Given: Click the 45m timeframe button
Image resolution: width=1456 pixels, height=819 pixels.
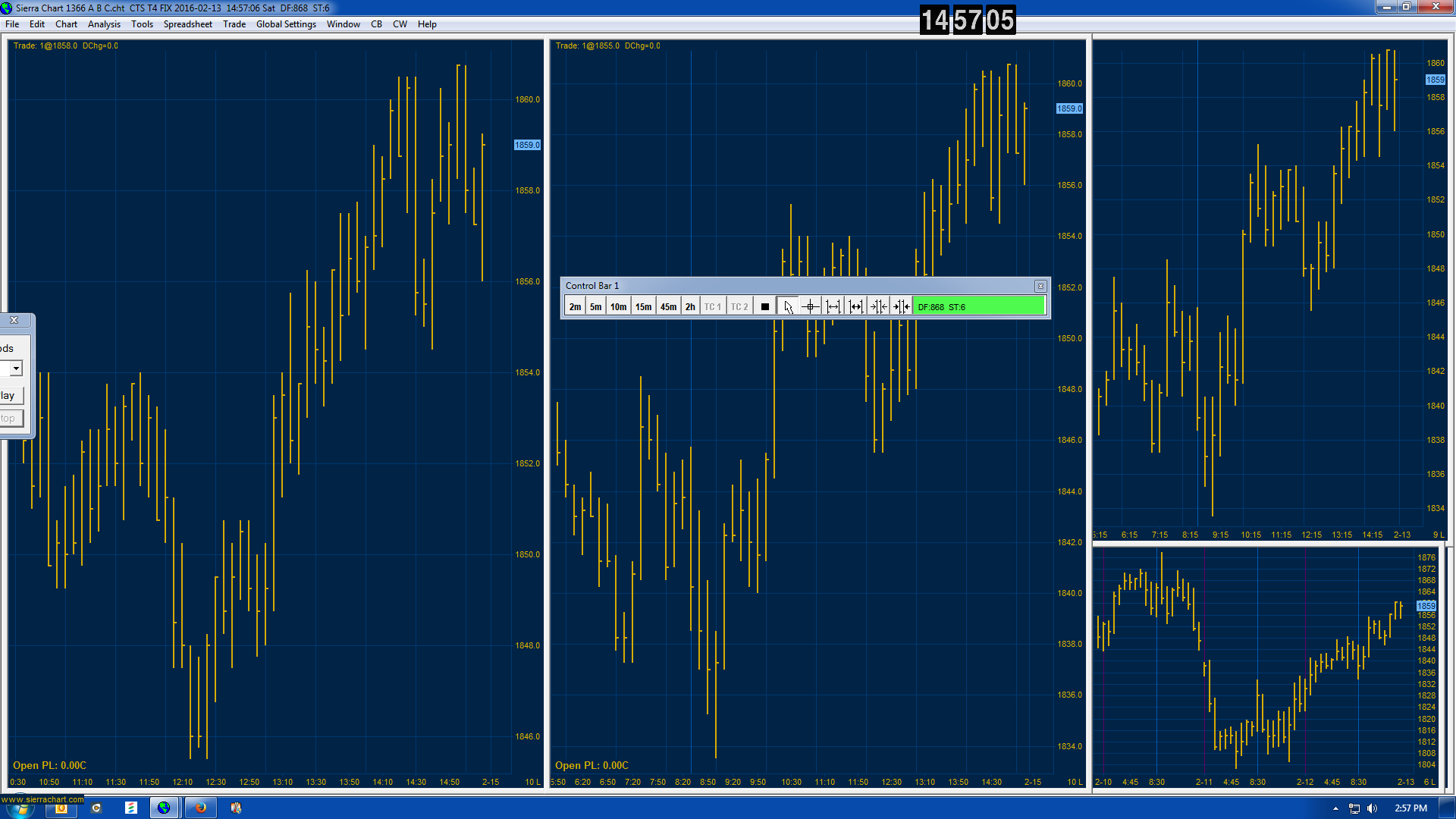Looking at the screenshot, I should point(668,306).
